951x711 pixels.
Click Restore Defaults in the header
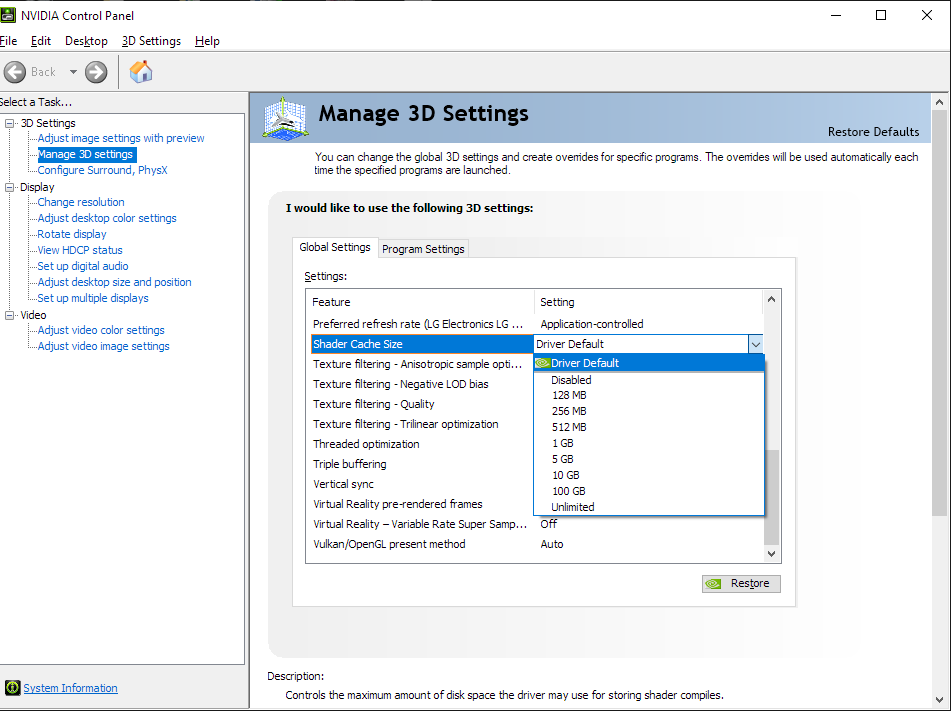pos(873,132)
